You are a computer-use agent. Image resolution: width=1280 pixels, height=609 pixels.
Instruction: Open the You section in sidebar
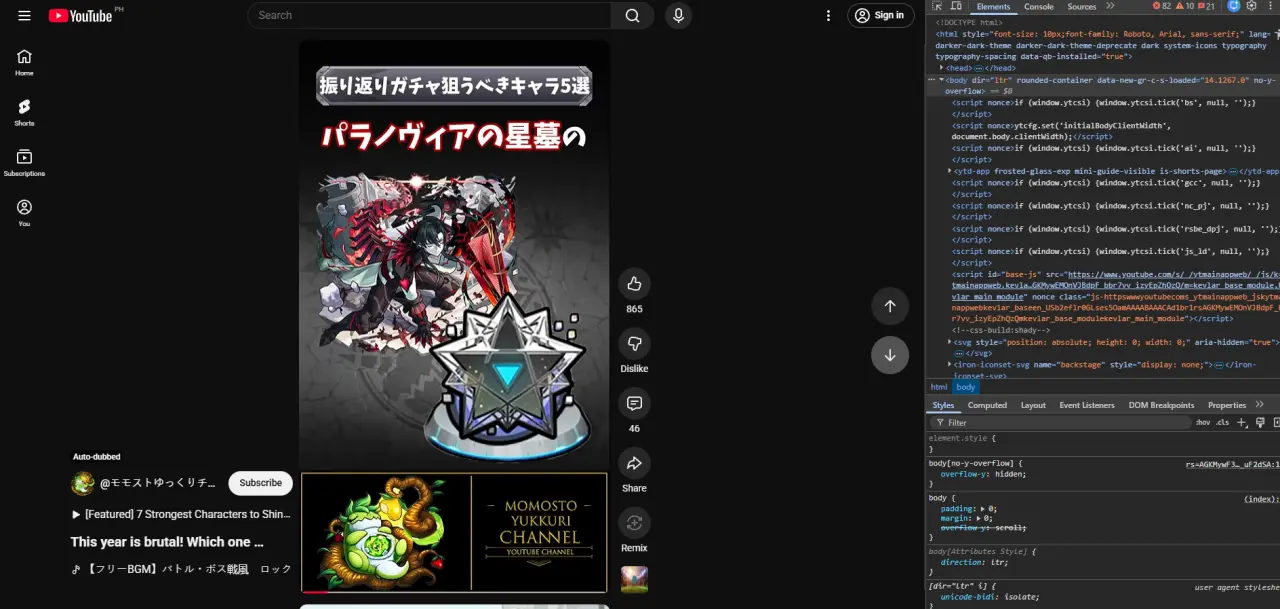coord(24,213)
